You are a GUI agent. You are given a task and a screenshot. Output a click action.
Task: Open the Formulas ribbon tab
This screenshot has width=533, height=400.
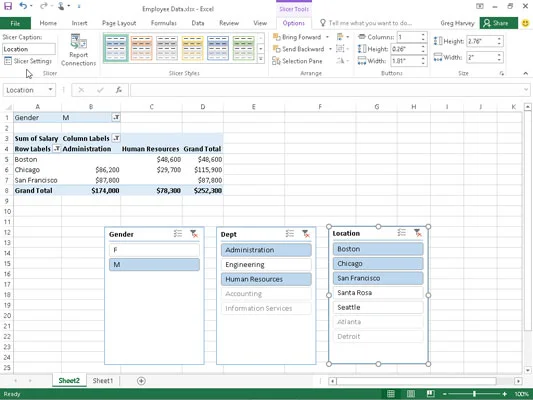(x=164, y=23)
